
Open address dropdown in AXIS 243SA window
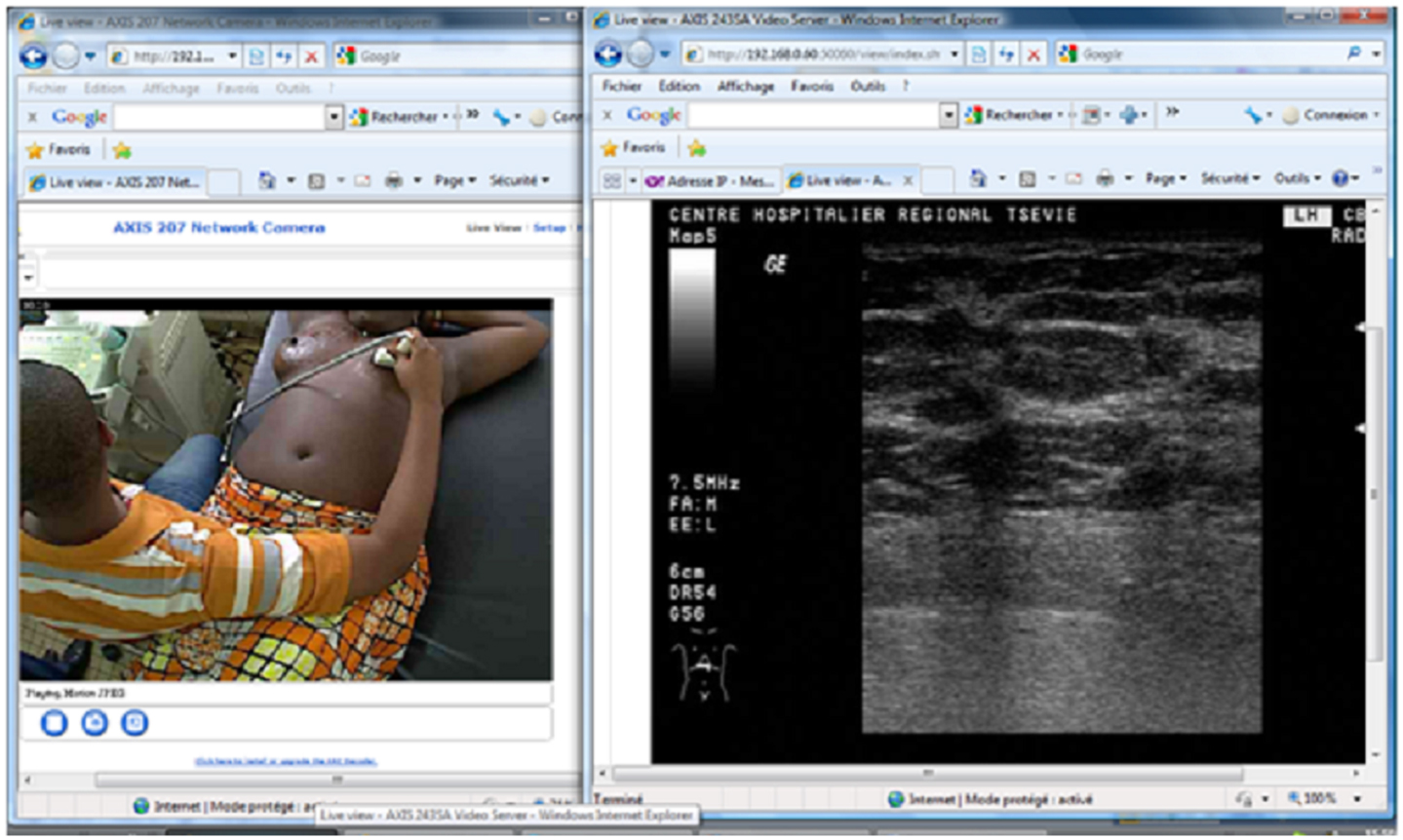coord(955,55)
